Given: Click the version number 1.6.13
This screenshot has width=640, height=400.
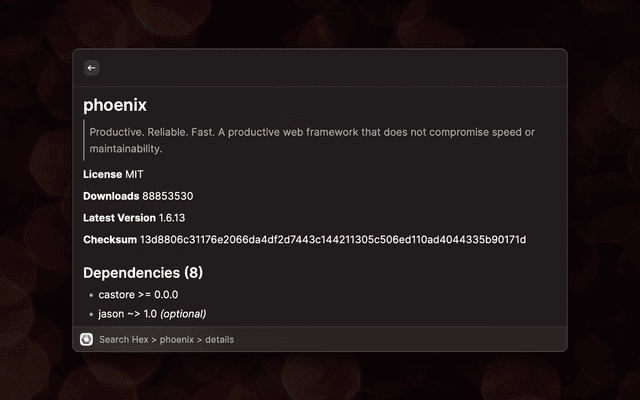Looking at the screenshot, I should click(172, 218).
